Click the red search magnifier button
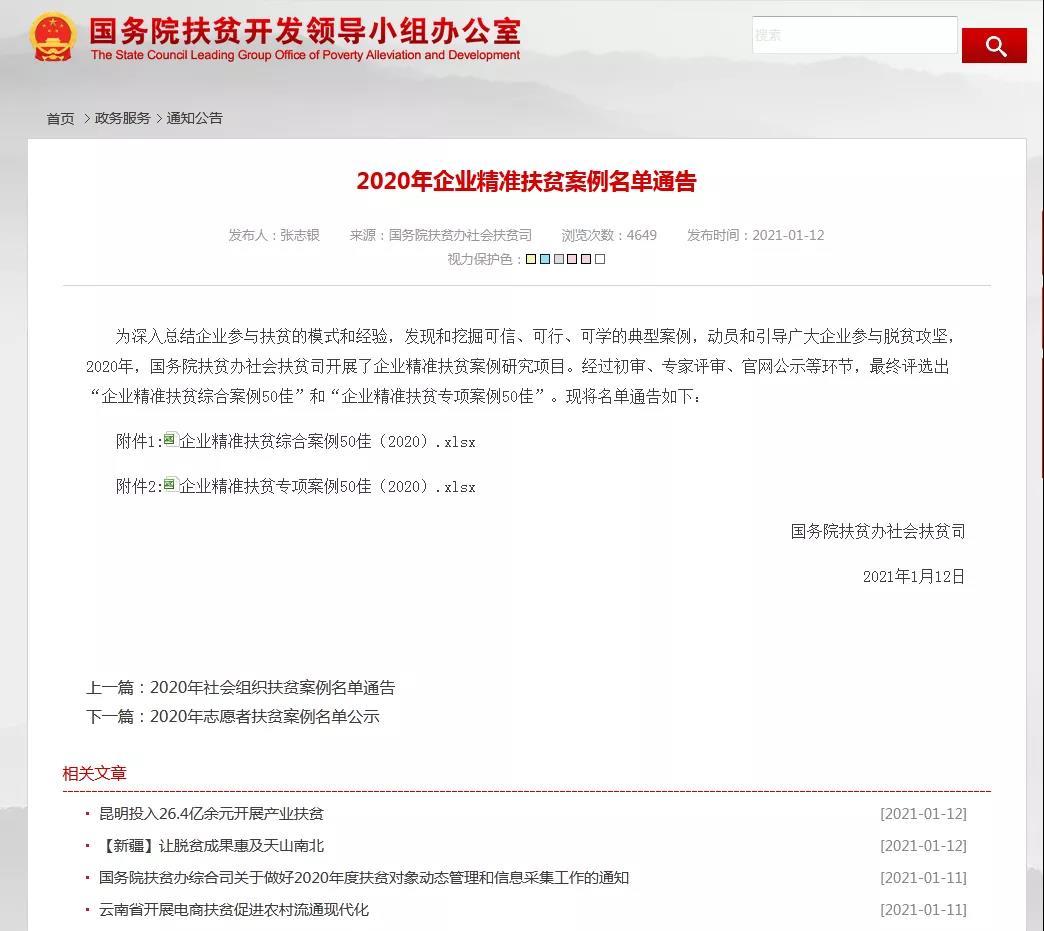The width and height of the screenshot is (1044, 931). 993,45
